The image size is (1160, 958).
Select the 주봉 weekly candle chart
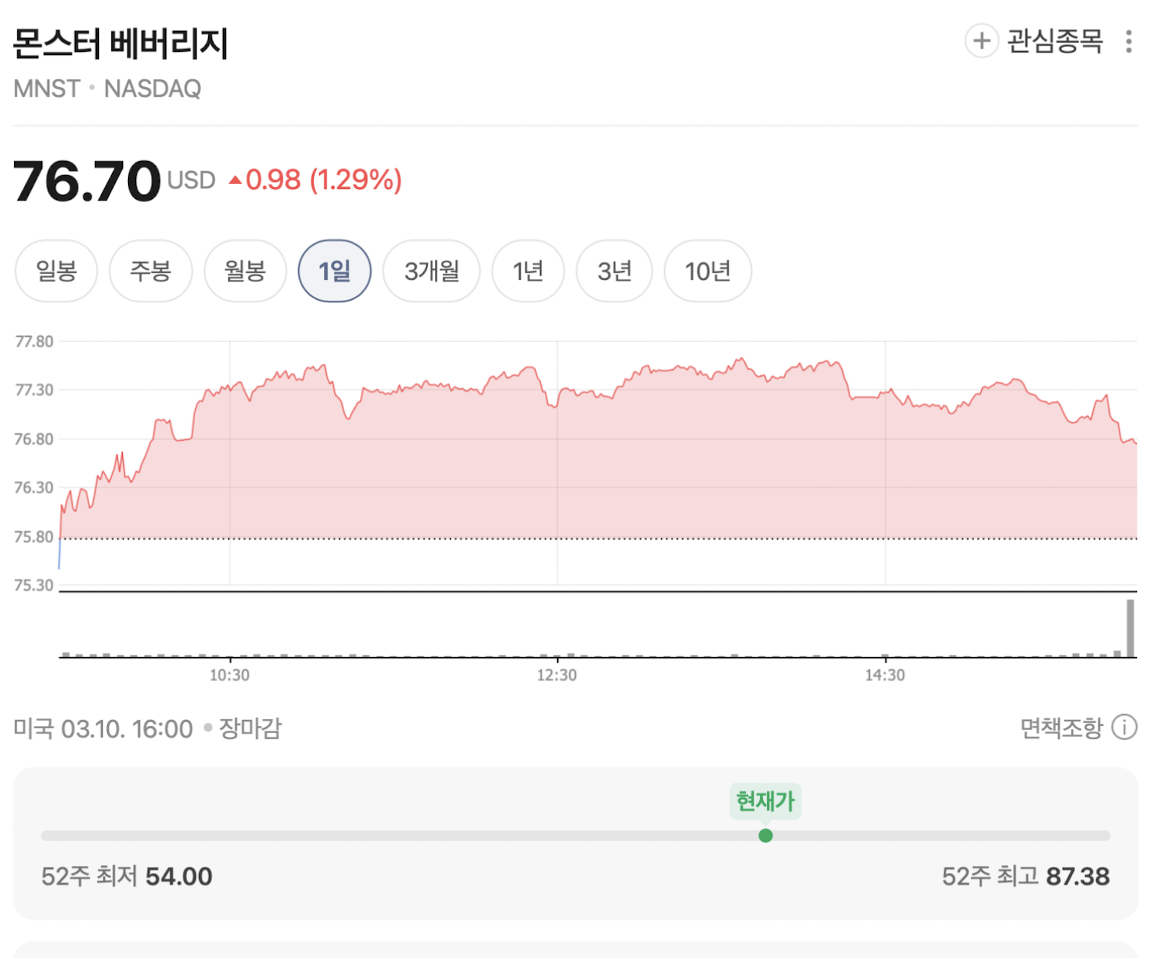coord(150,271)
